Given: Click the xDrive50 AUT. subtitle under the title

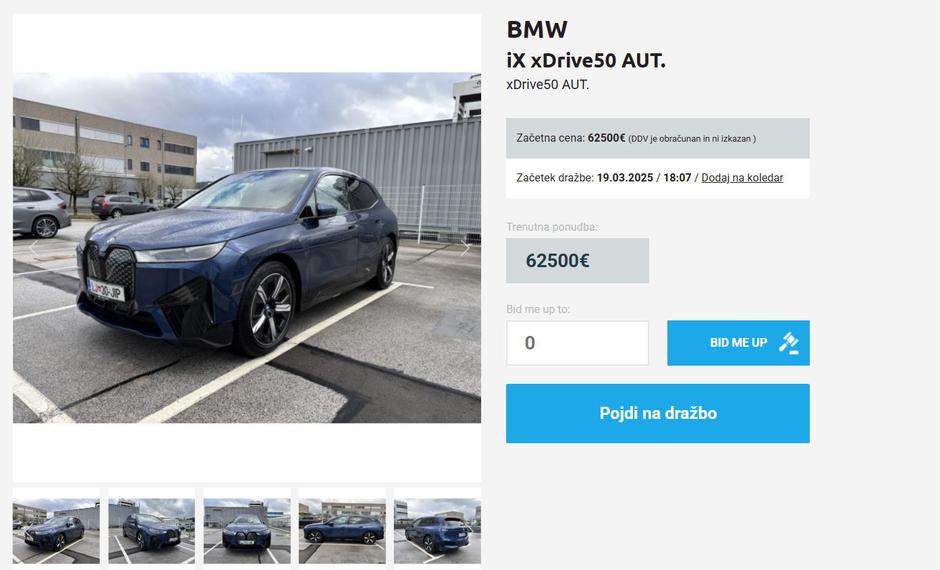Looking at the screenshot, I should pos(548,85).
